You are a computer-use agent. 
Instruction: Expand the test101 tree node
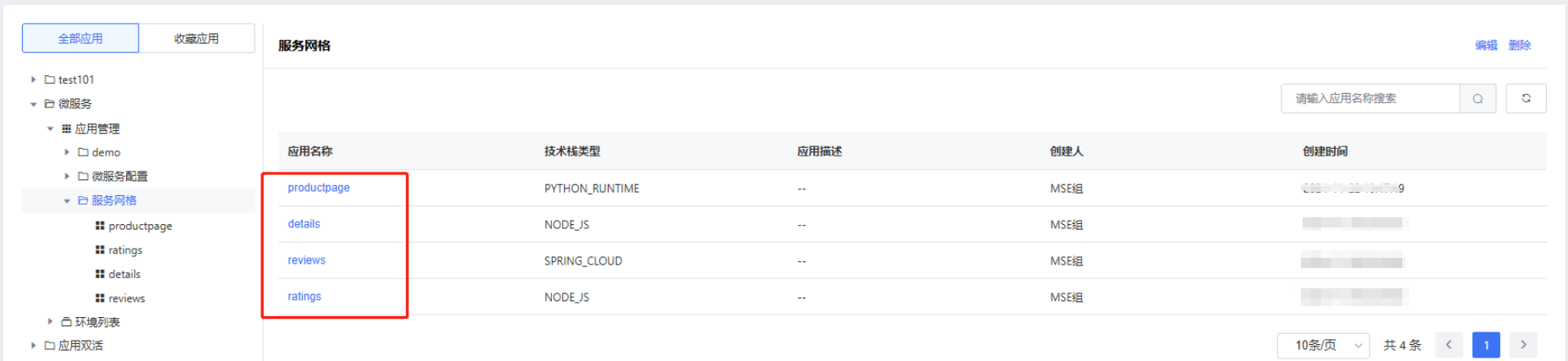click(34, 79)
